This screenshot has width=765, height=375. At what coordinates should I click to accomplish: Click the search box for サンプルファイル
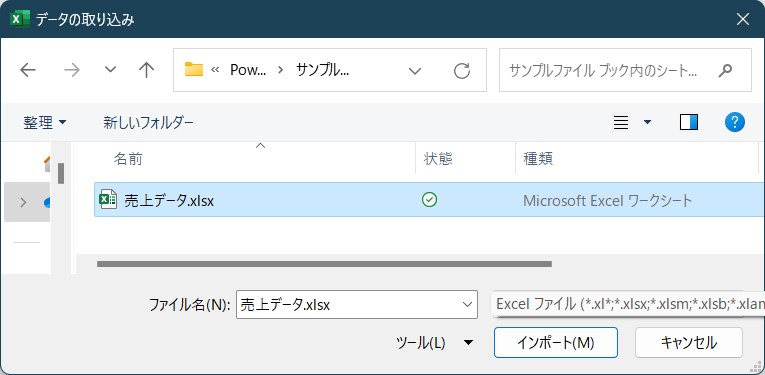coord(625,70)
